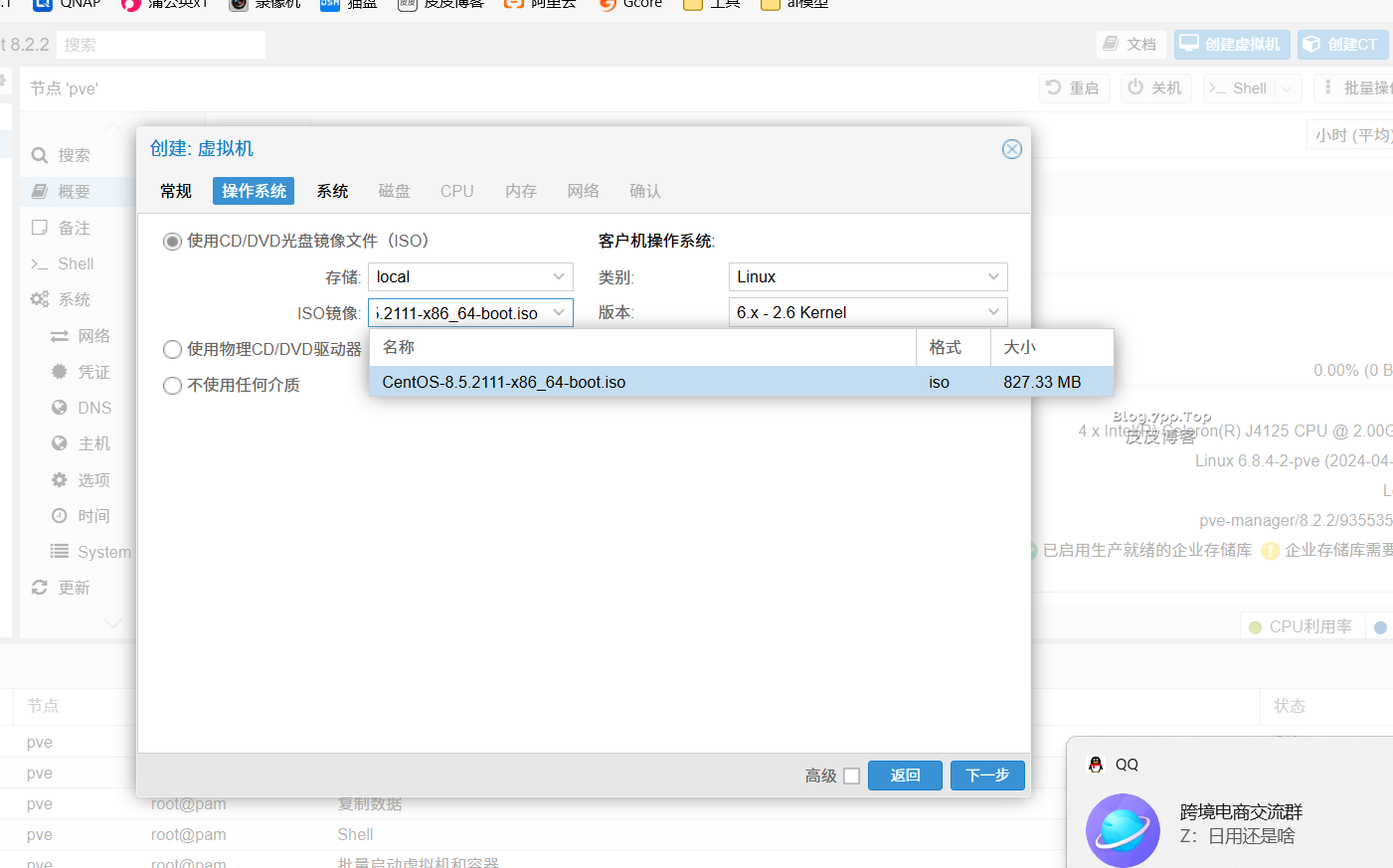Select CentOS-8.5.2111 ISO from the list

tap(504, 382)
